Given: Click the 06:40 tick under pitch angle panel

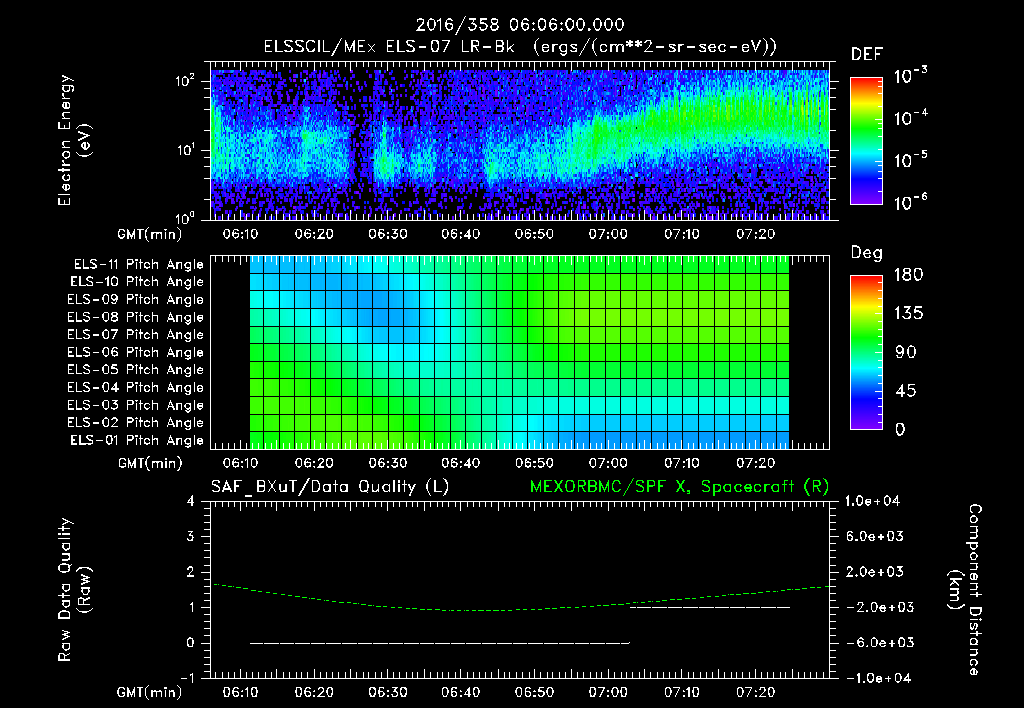Looking at the screenshot, I should point(460,463).
